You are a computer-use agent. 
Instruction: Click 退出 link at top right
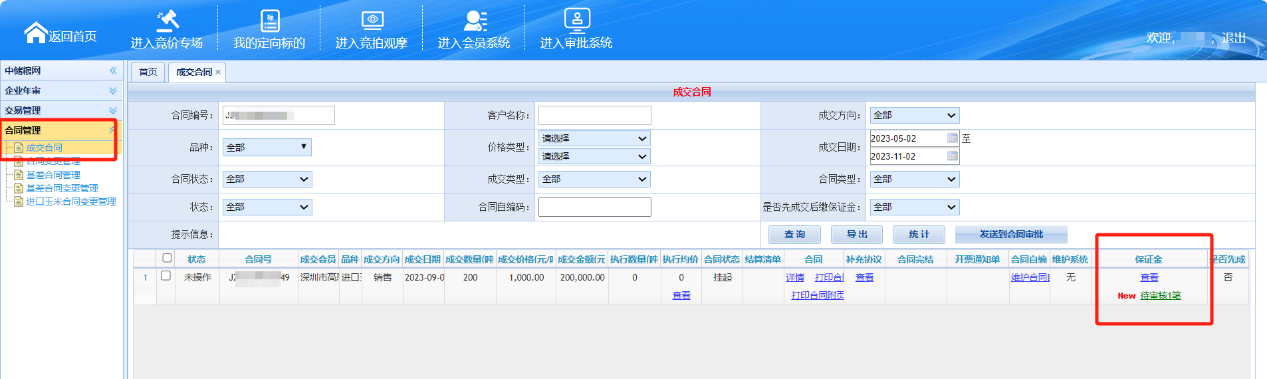point(1234,38)
